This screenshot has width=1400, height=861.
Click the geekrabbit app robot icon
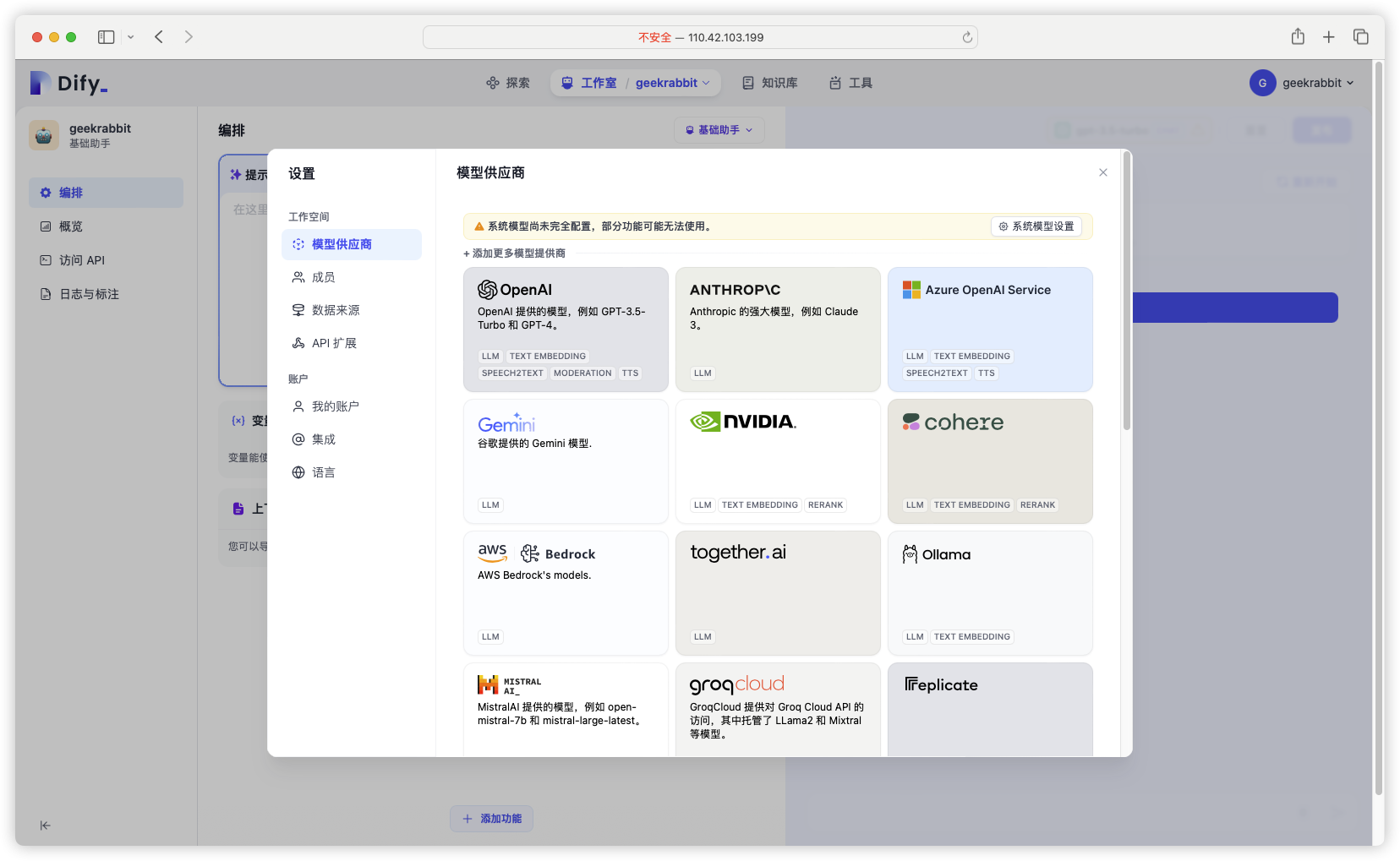pyautogui.click(x=44, y=135)
